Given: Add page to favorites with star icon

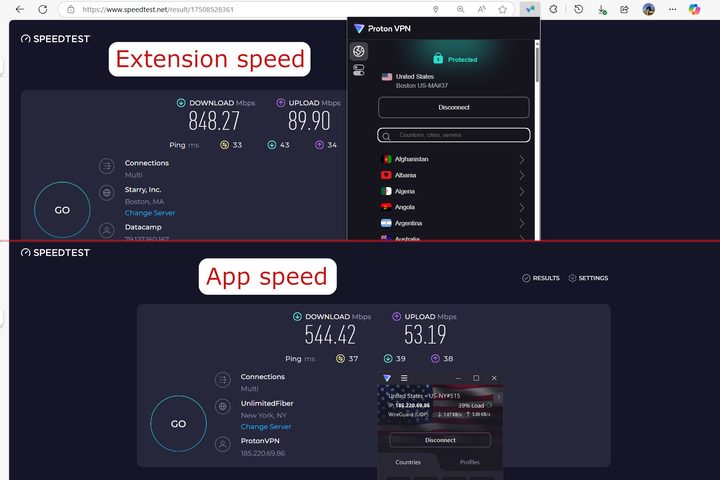Looking at the screenshot, I should coord(503,9).
